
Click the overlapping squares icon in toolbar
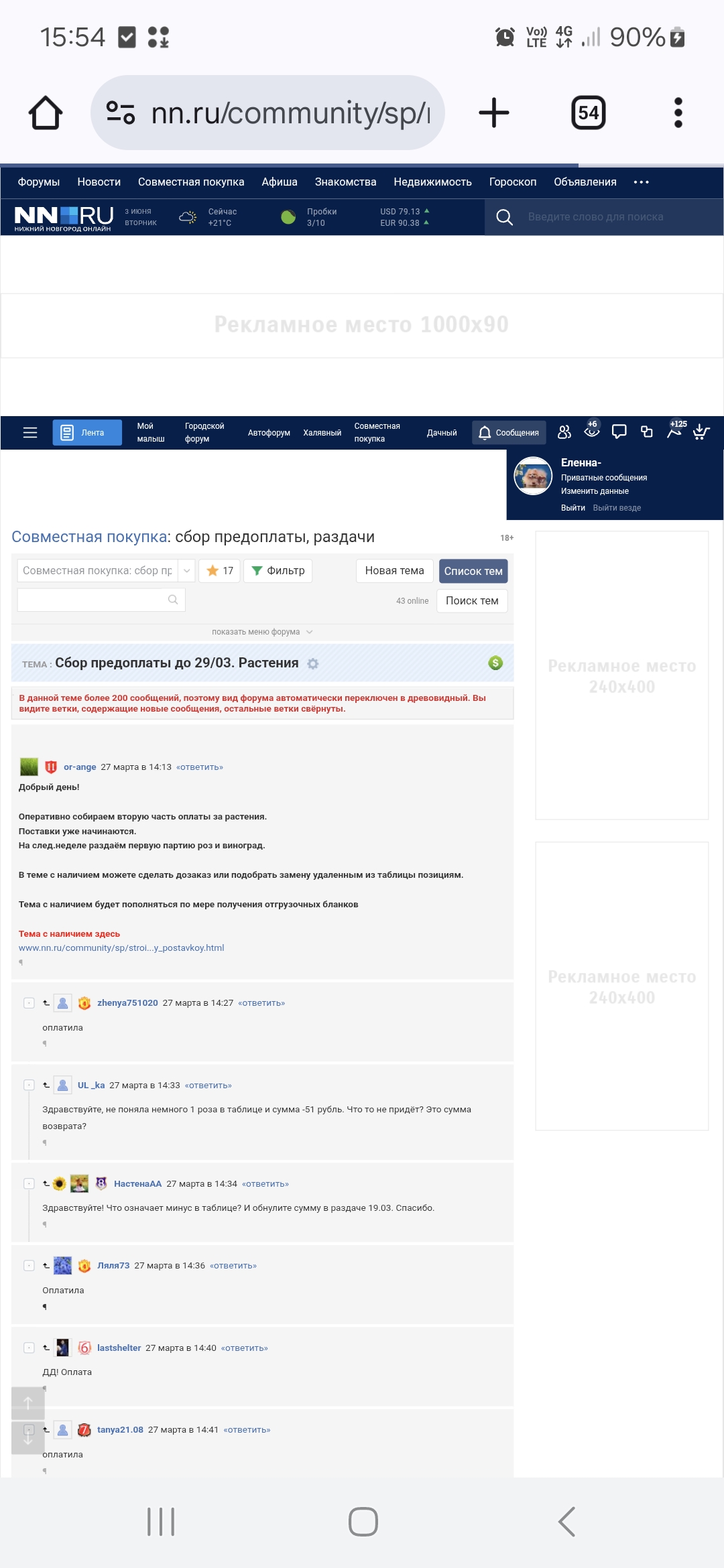coord(647,432)
